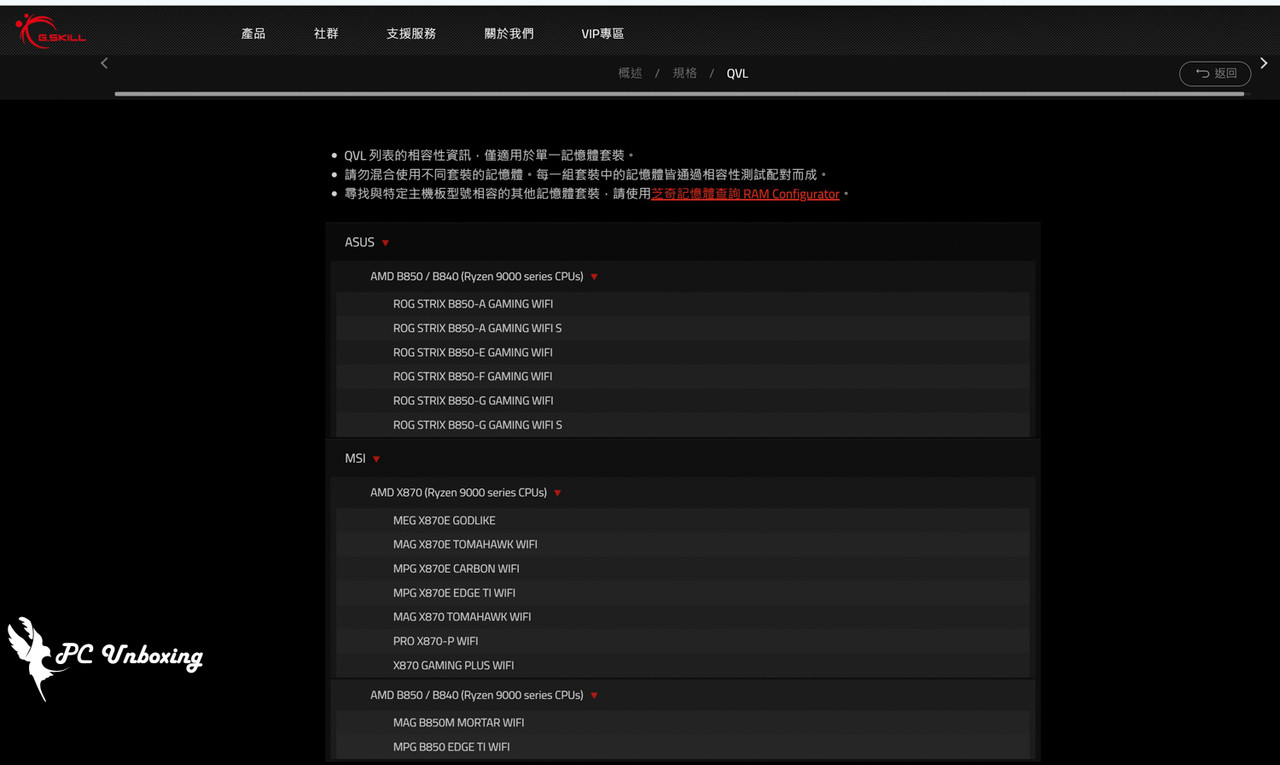
Task: Select ROG STRIX B850-E GAMING WIFI row
Action: point(683,352)
